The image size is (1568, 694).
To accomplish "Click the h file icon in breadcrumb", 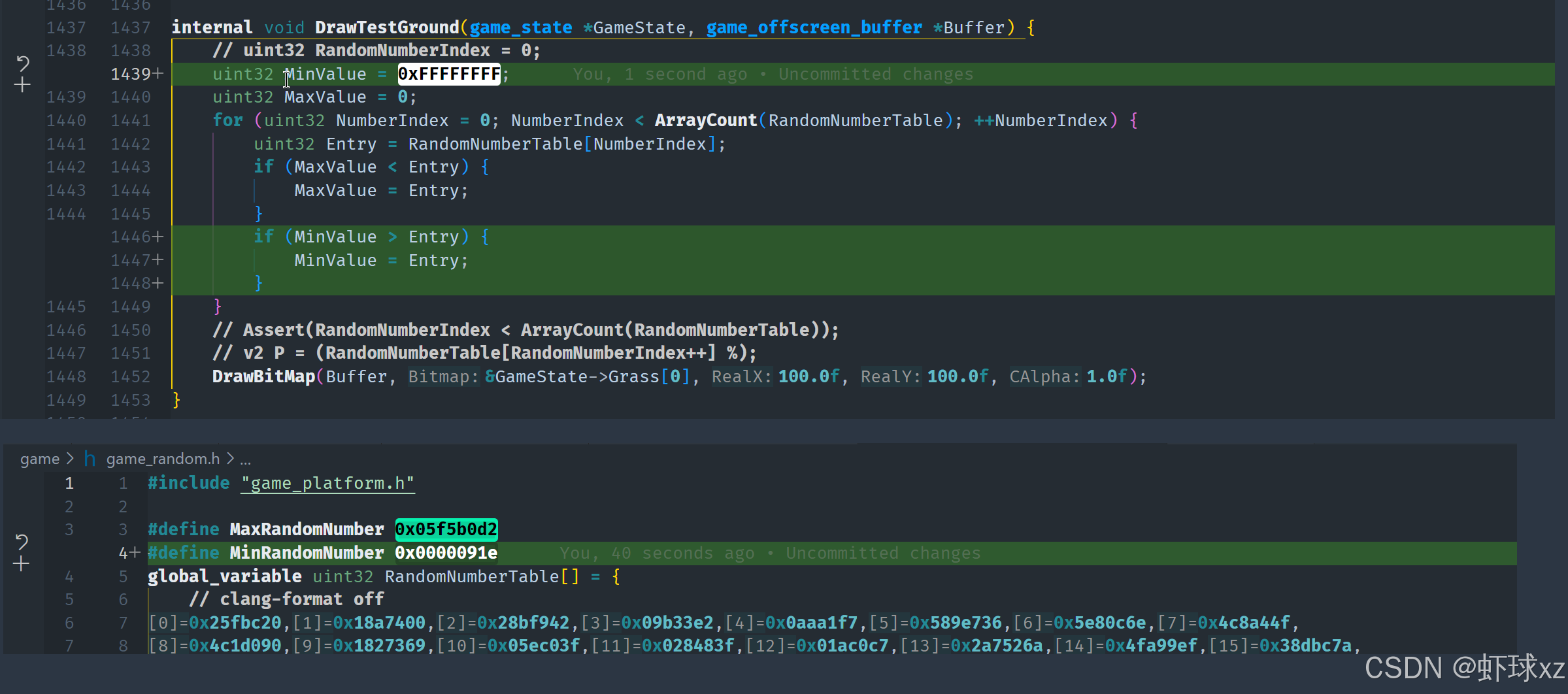I will [90, 459].
